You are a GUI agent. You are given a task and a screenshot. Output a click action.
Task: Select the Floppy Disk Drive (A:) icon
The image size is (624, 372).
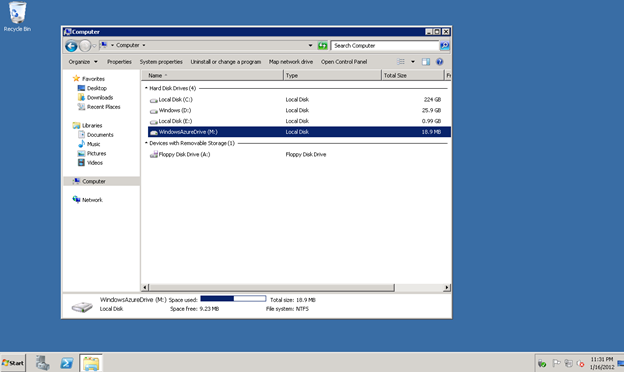(x=154, y=154)
